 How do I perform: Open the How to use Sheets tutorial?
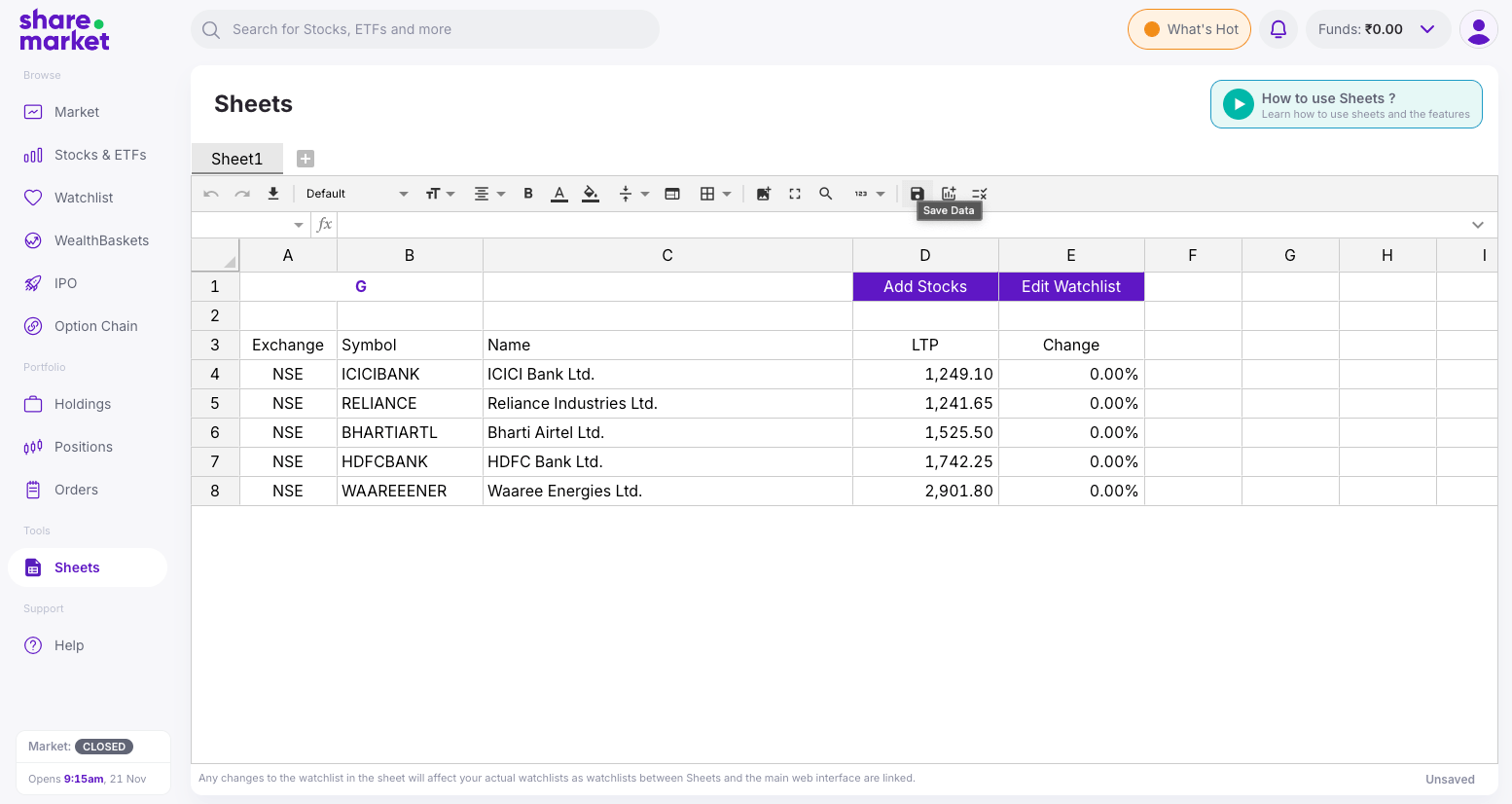pos(1347,104)
